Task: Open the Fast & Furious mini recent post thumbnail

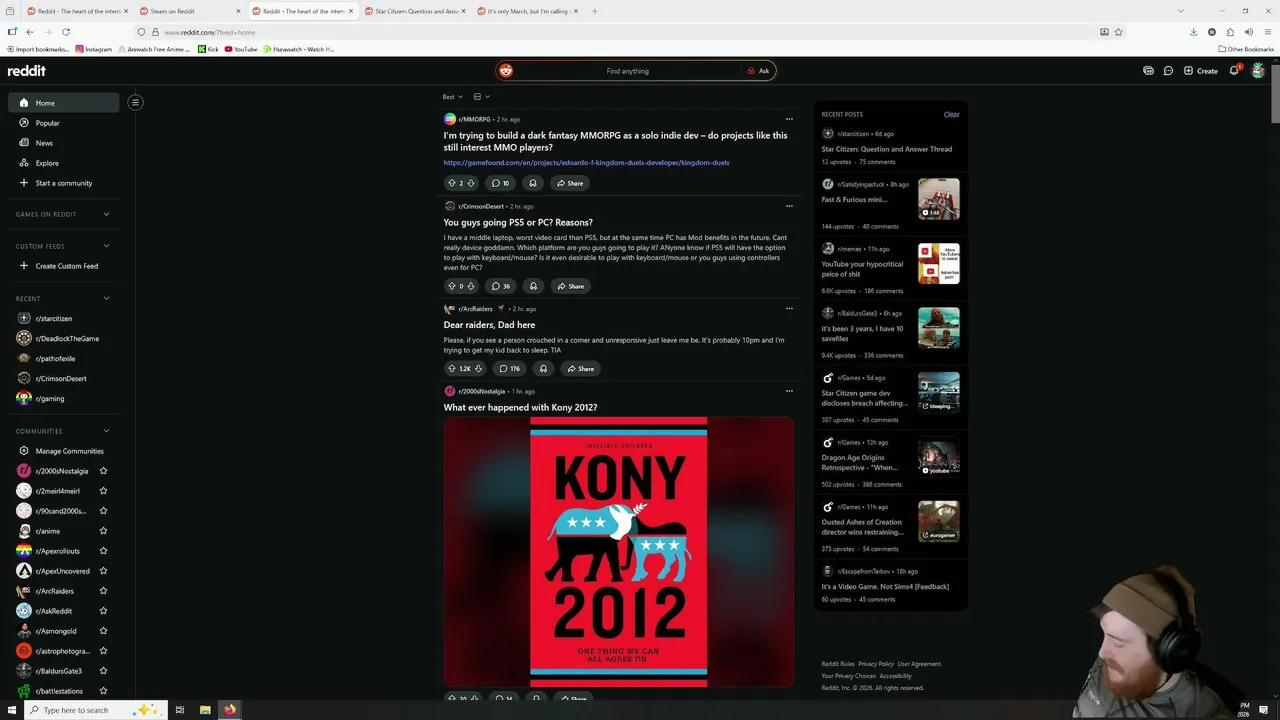Action: pos(939,199)
